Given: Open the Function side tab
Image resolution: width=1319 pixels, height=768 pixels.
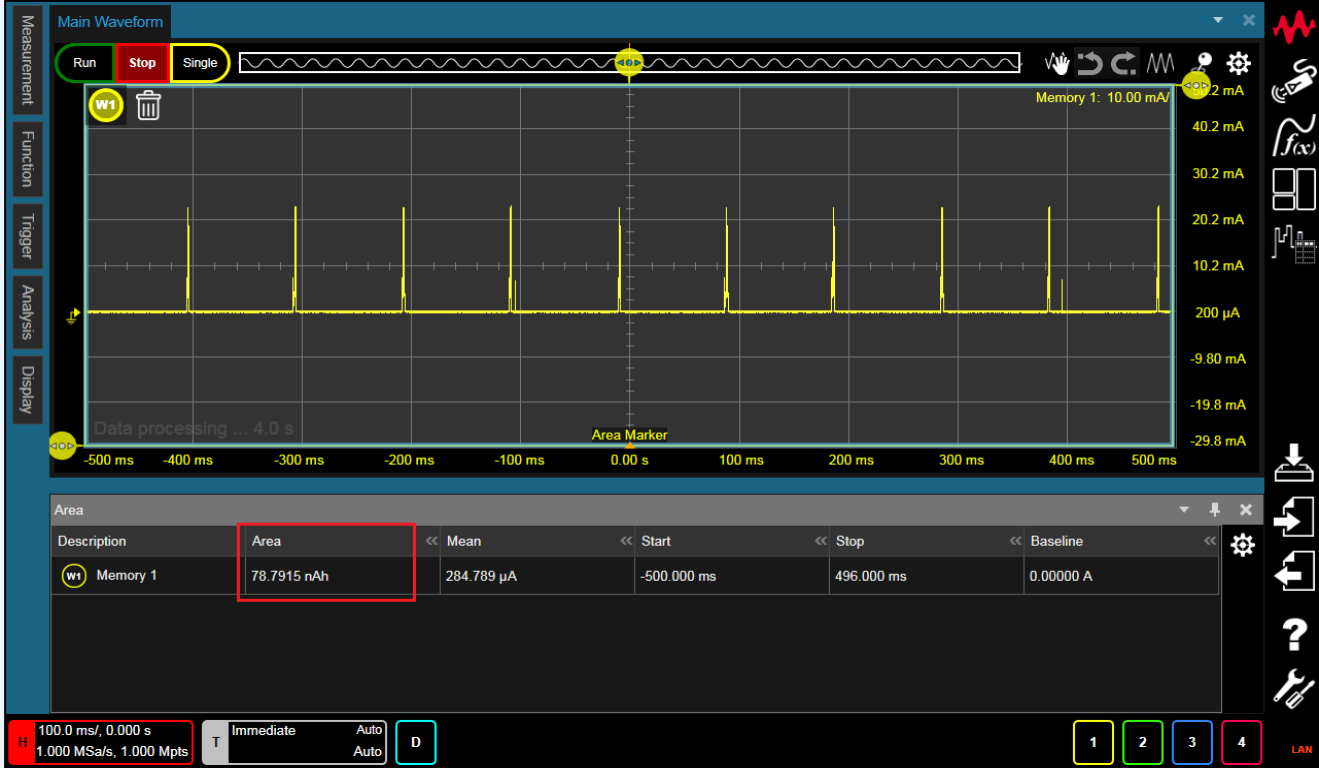Looking at the screenshot, I should [x=27, y=159].
